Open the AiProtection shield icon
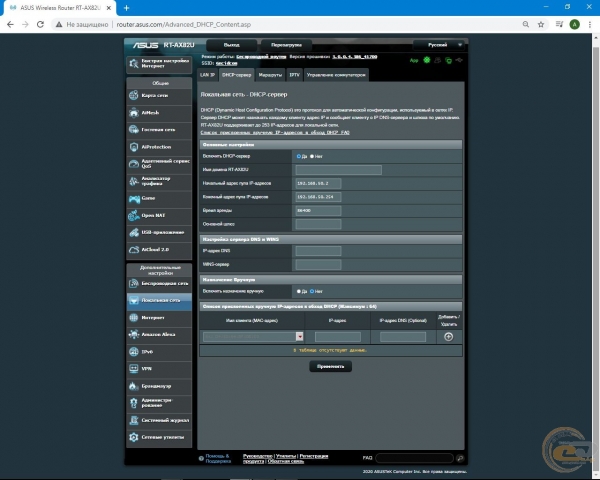 point(134,147)
